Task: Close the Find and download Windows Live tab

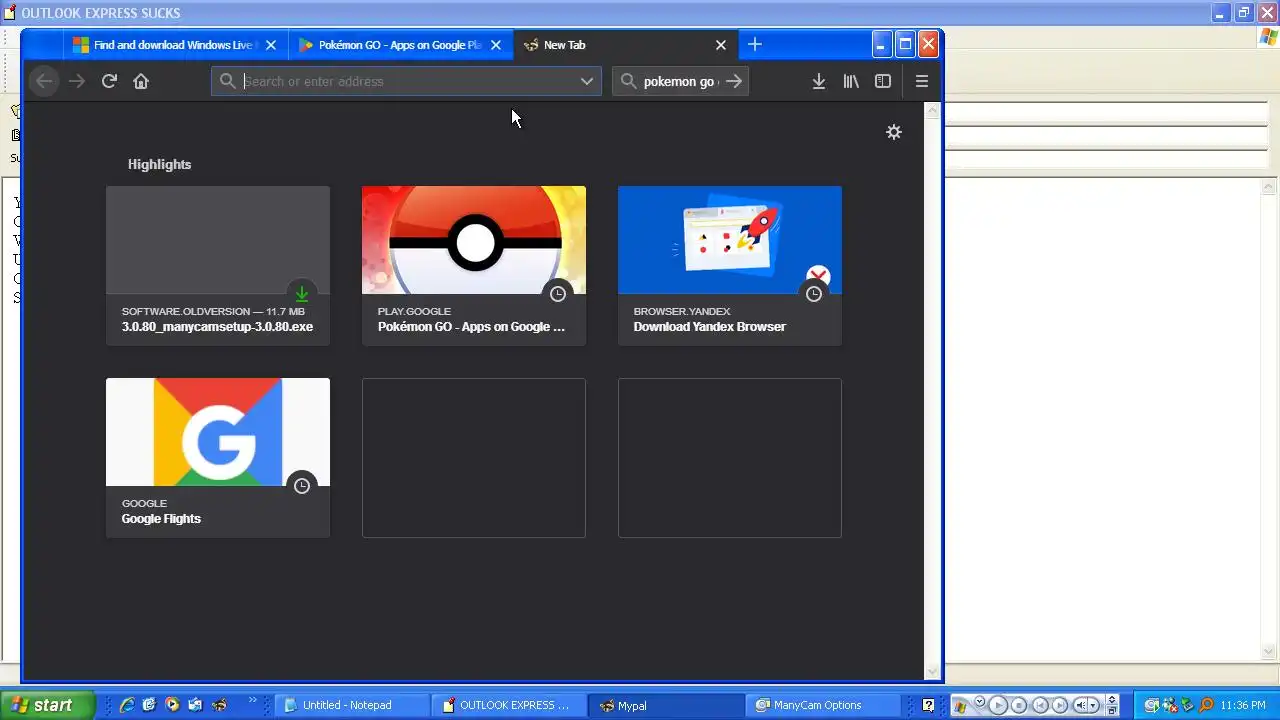Action: pyautogui.click(x=271, y=45)
